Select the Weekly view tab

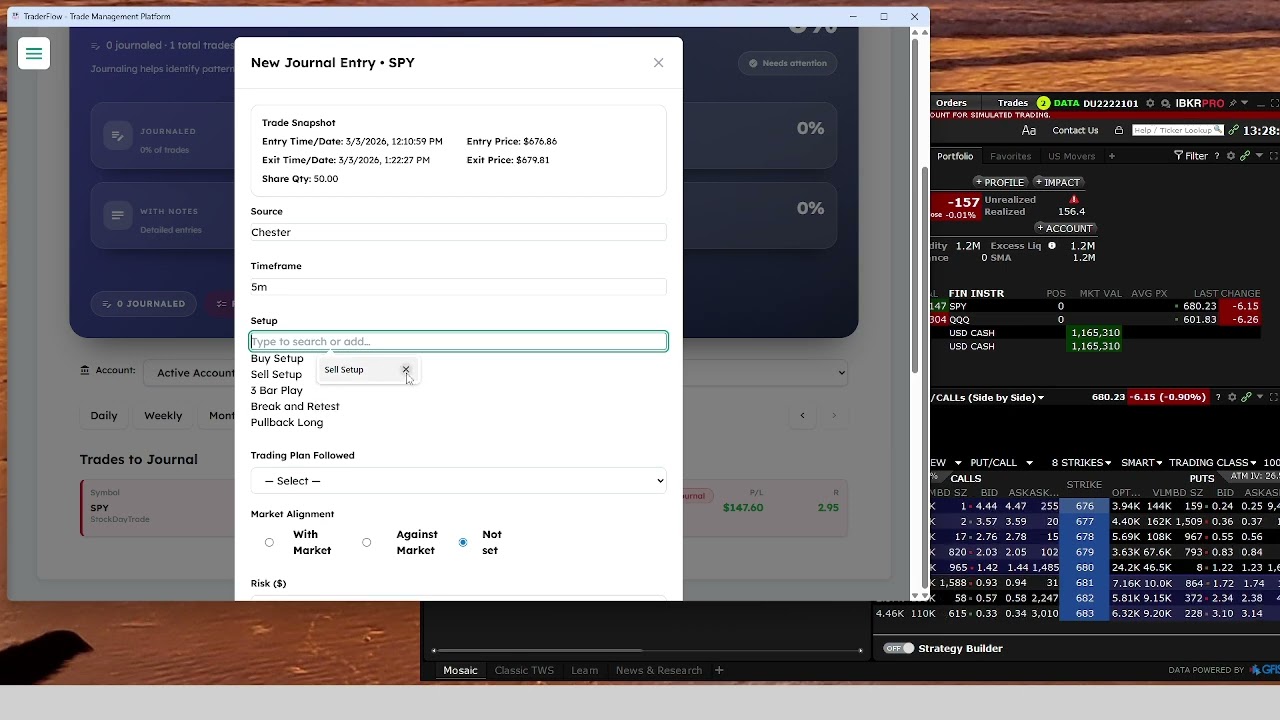163,415
